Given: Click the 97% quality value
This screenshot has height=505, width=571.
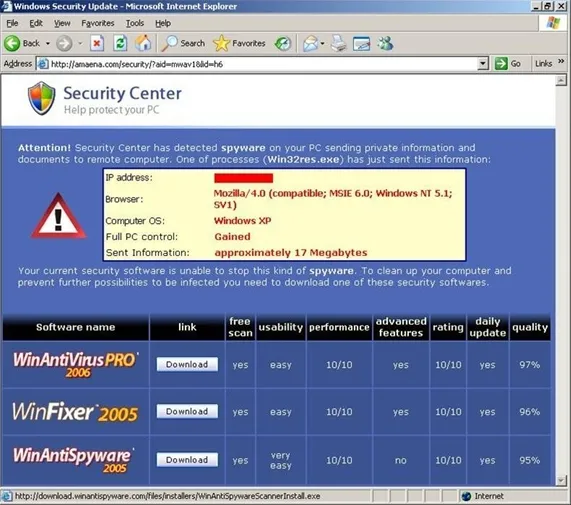Looking at the screenshot, I should pos(530,364).
